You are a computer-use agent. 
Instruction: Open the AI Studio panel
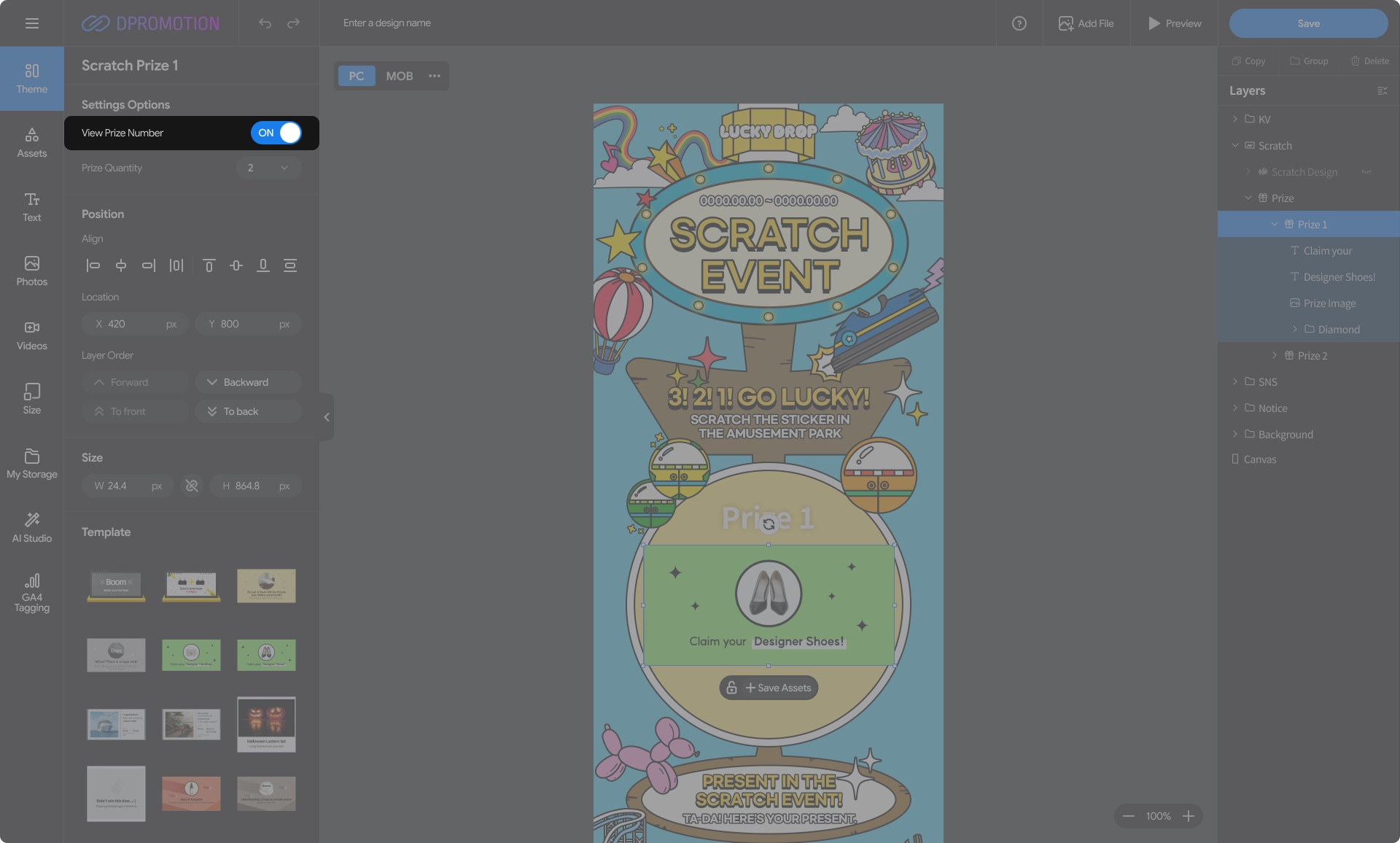[31, 527]
